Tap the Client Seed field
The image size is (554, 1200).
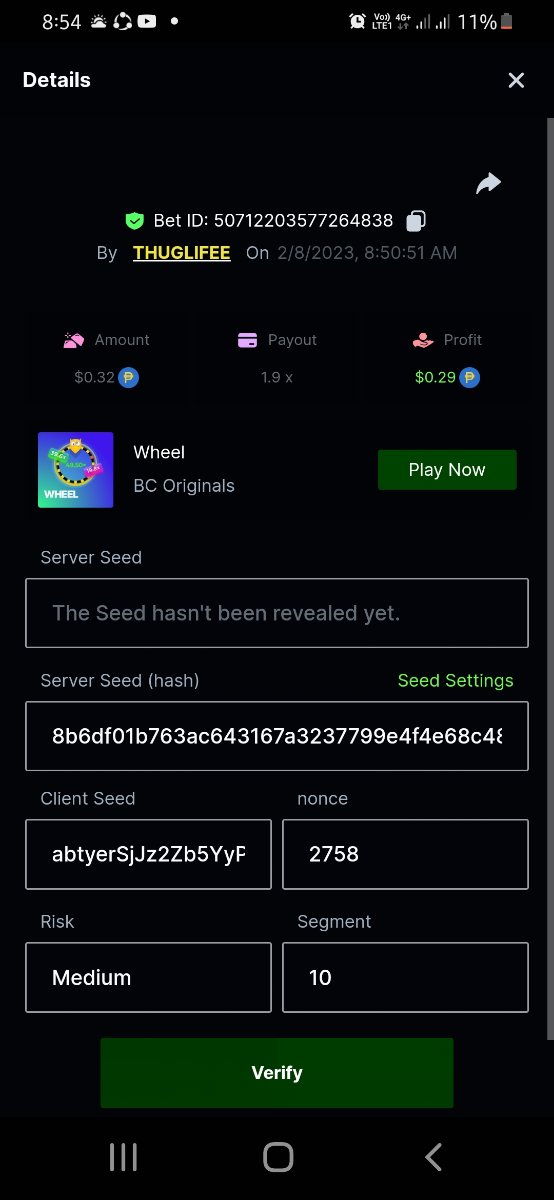click(149, 854)
